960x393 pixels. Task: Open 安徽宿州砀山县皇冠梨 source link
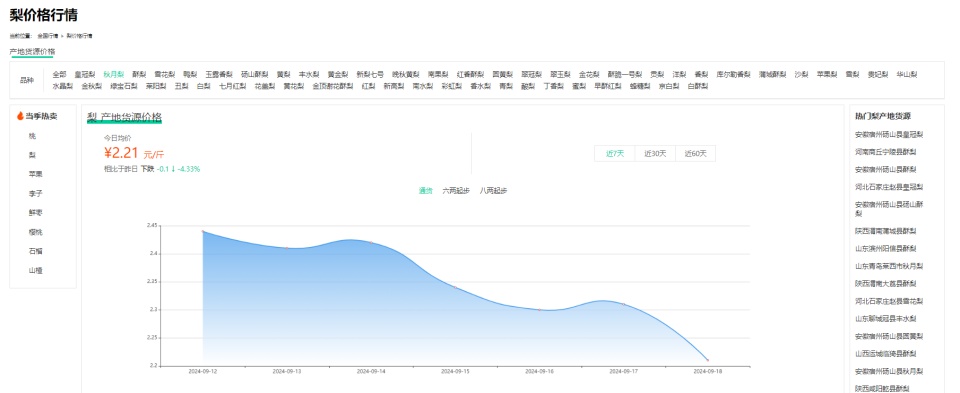(x=889, y=134)
